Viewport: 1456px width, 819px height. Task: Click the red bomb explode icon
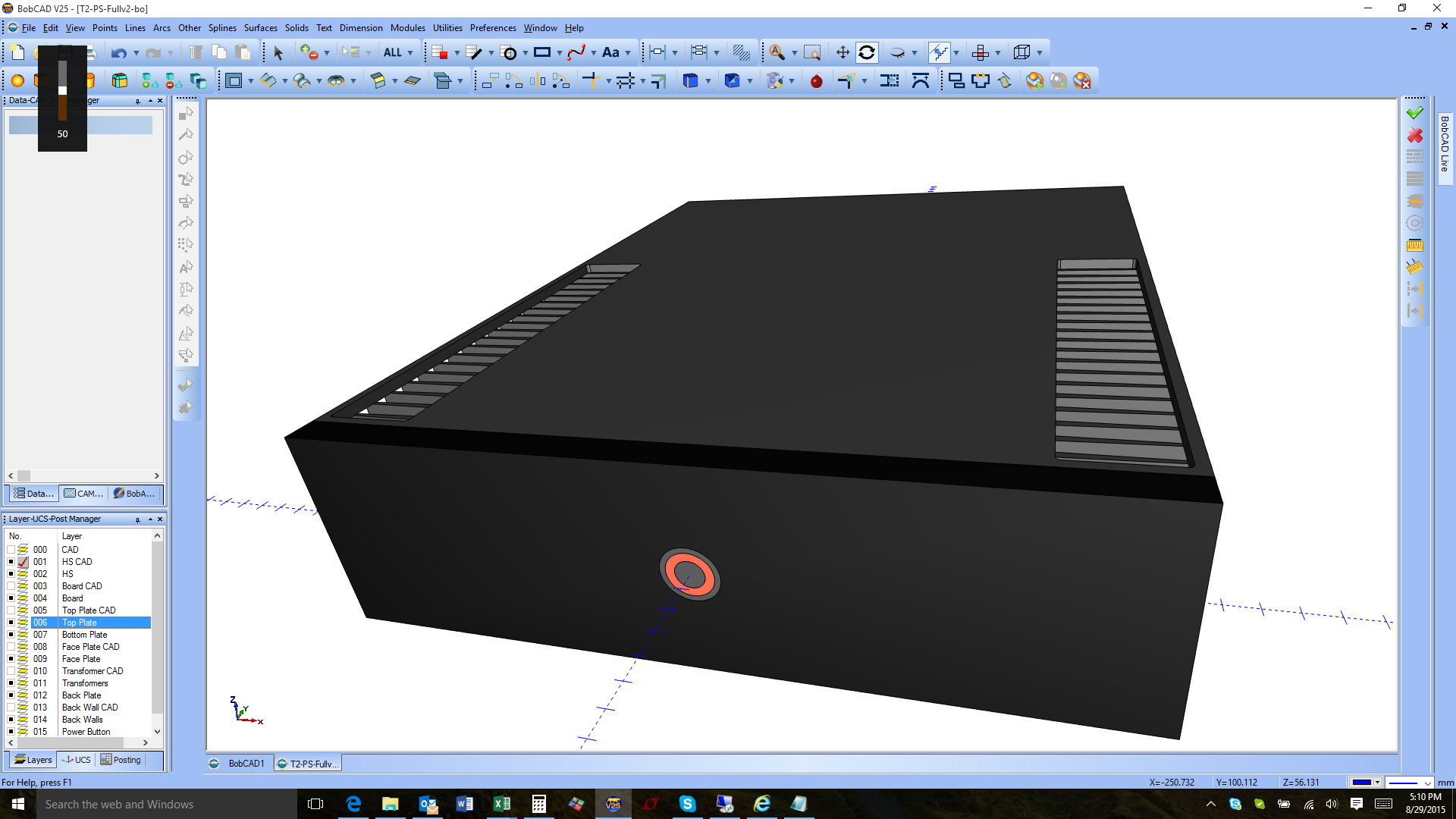coord(816,81)
